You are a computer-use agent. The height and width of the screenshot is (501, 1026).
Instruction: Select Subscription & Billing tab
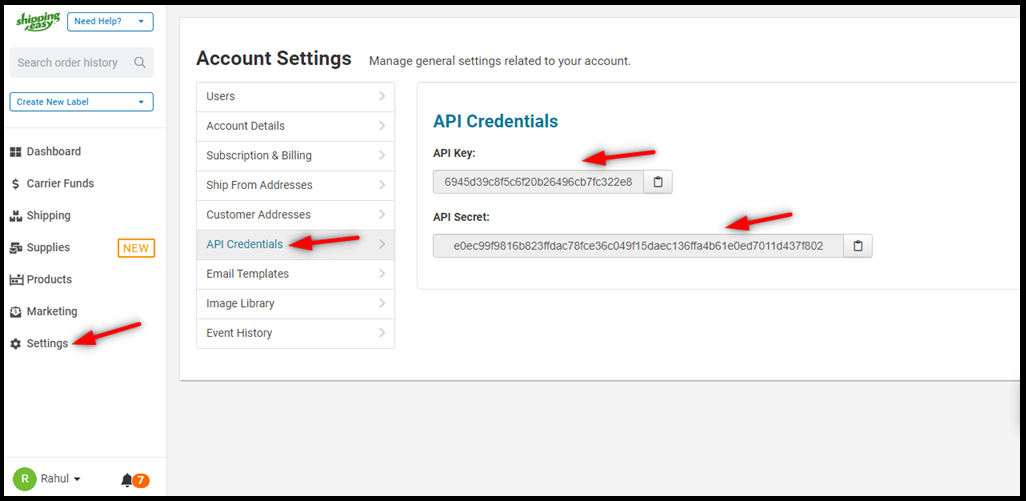[x=296, y=156]
